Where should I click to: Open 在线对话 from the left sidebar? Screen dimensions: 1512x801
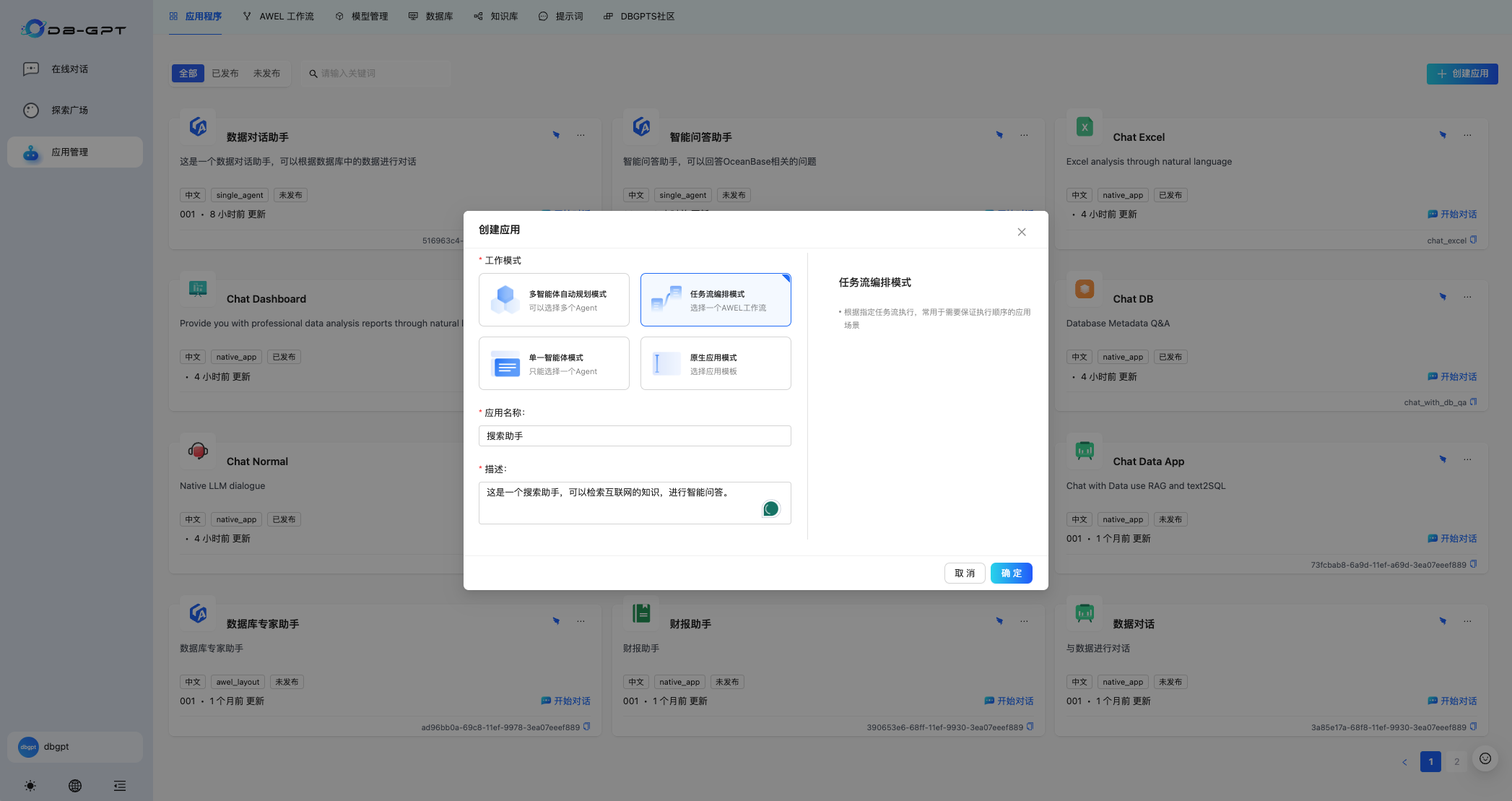[70, 69]
